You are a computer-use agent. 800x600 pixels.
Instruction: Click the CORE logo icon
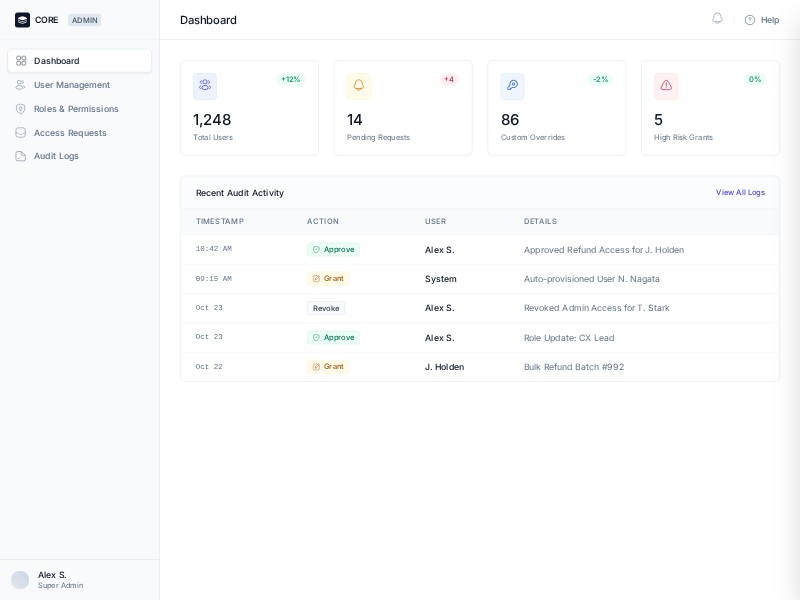coord(22,19)
